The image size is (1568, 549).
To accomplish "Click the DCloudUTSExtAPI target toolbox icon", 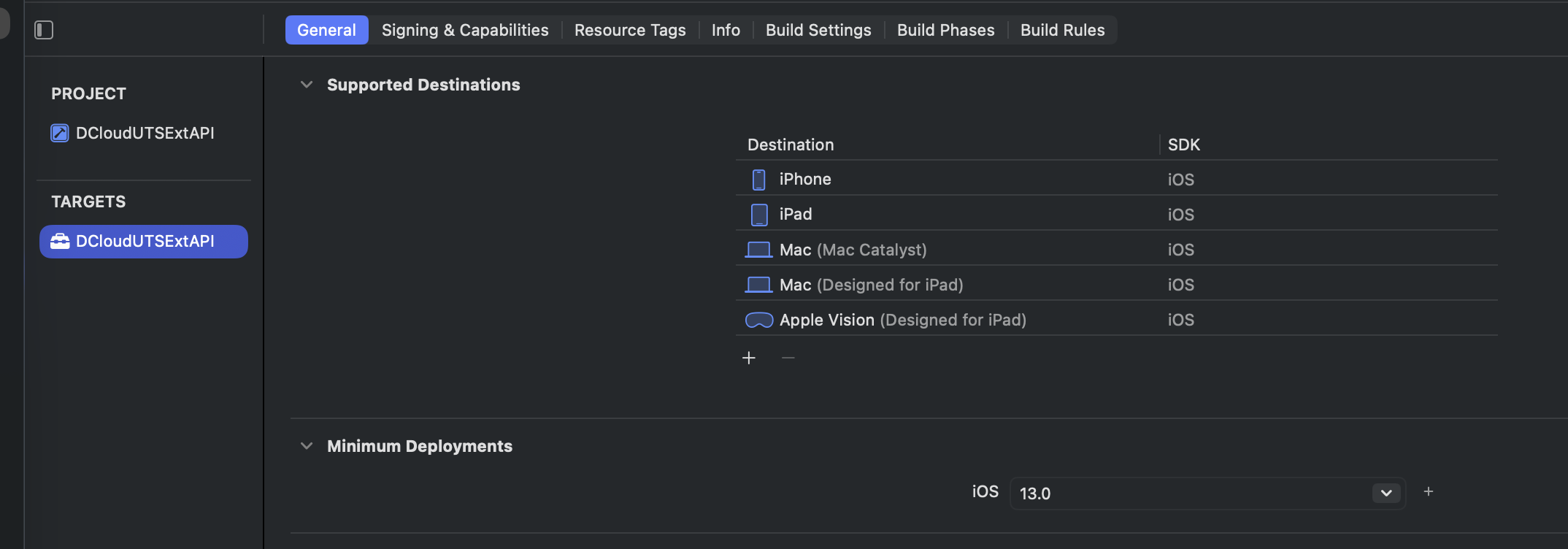I will (60, 241).
